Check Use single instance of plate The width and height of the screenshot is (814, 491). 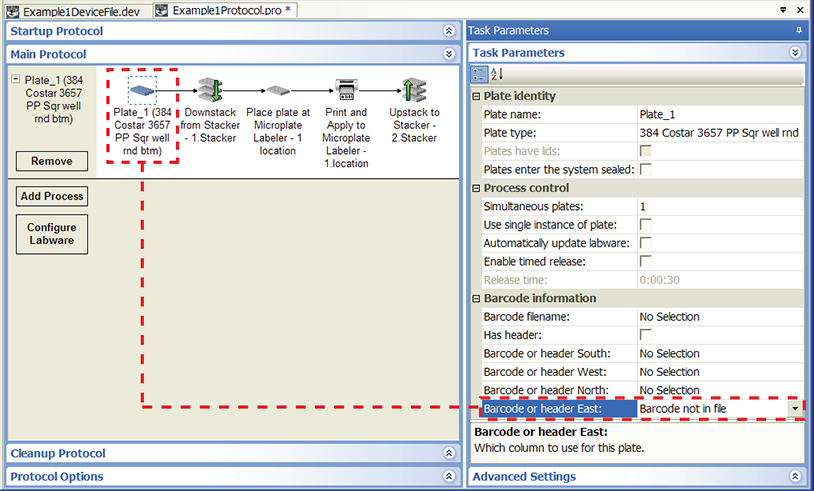646,224
